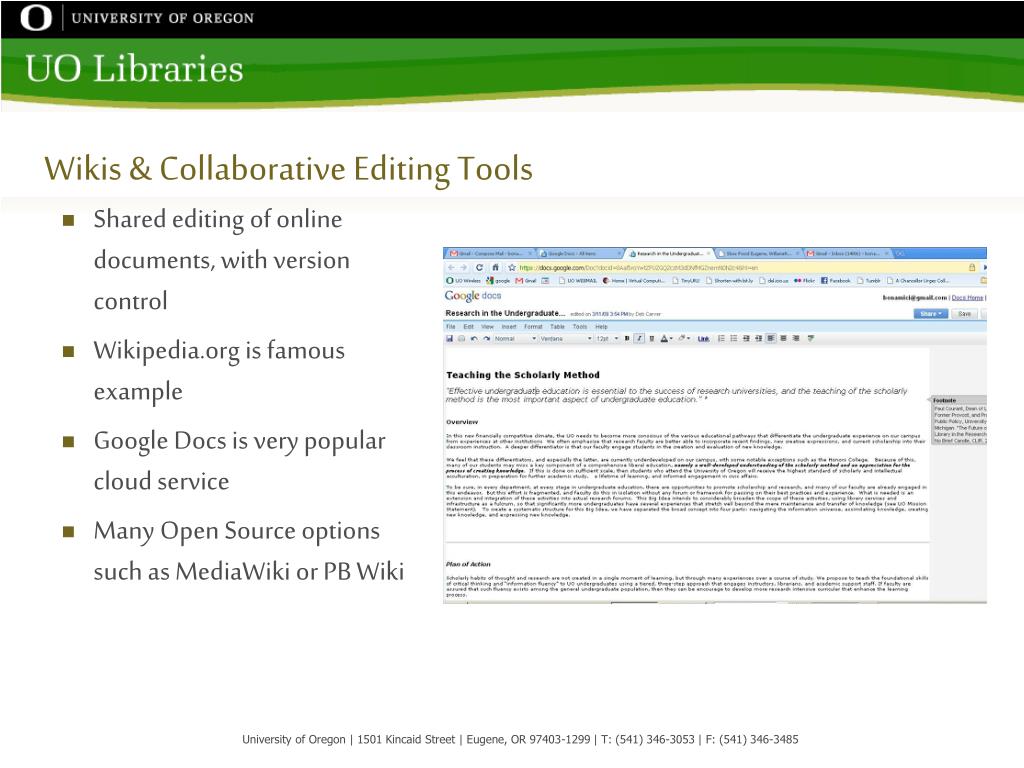Open the highlight color picker
This screenshot has height=768, width=1024.
684,338
